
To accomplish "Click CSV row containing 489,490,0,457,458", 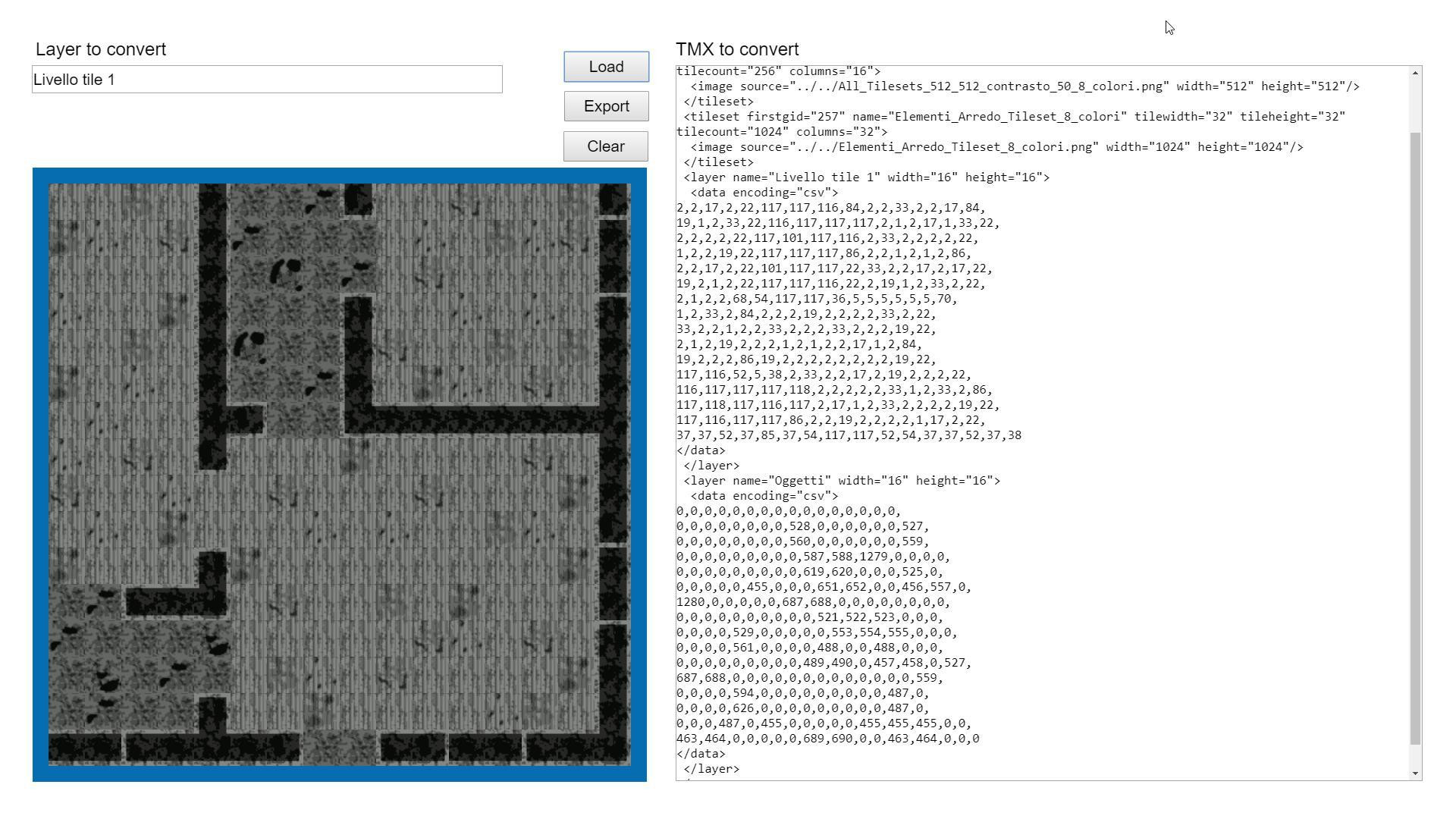I will tap(824, 663).
